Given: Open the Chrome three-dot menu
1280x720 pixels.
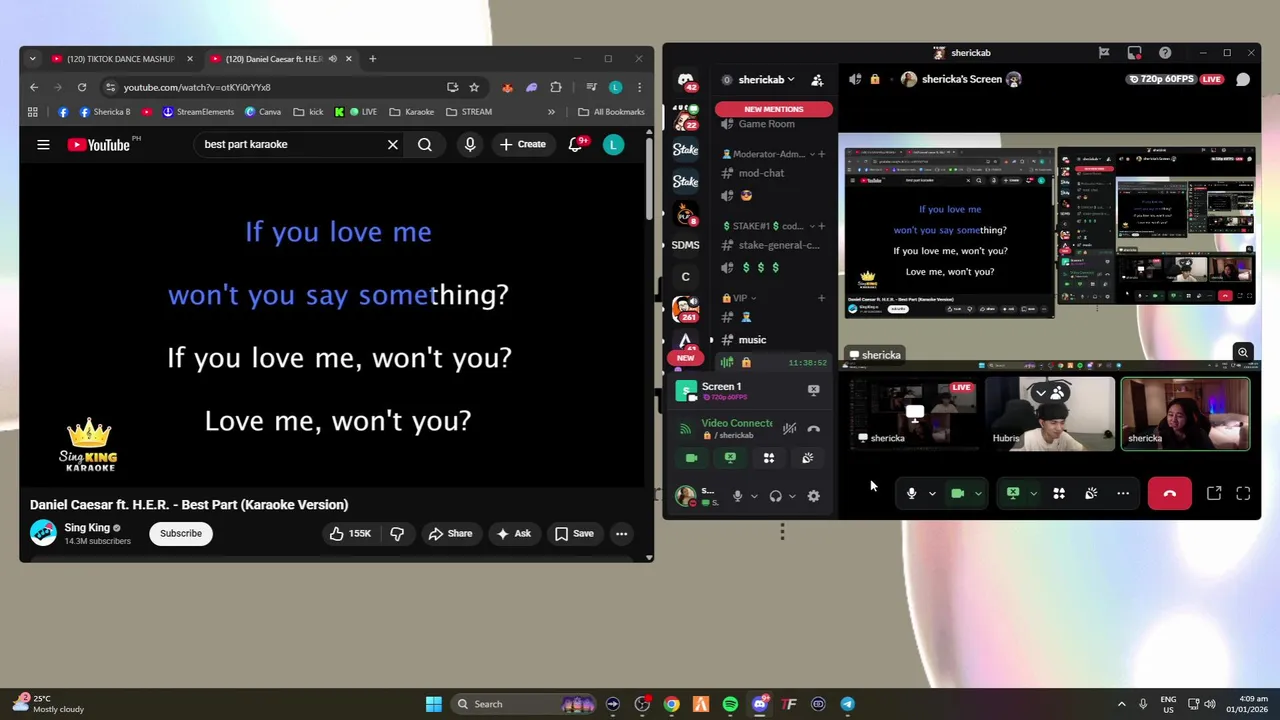Looking at the screenshot, I should pyautogui.click(x=639, y=87).
